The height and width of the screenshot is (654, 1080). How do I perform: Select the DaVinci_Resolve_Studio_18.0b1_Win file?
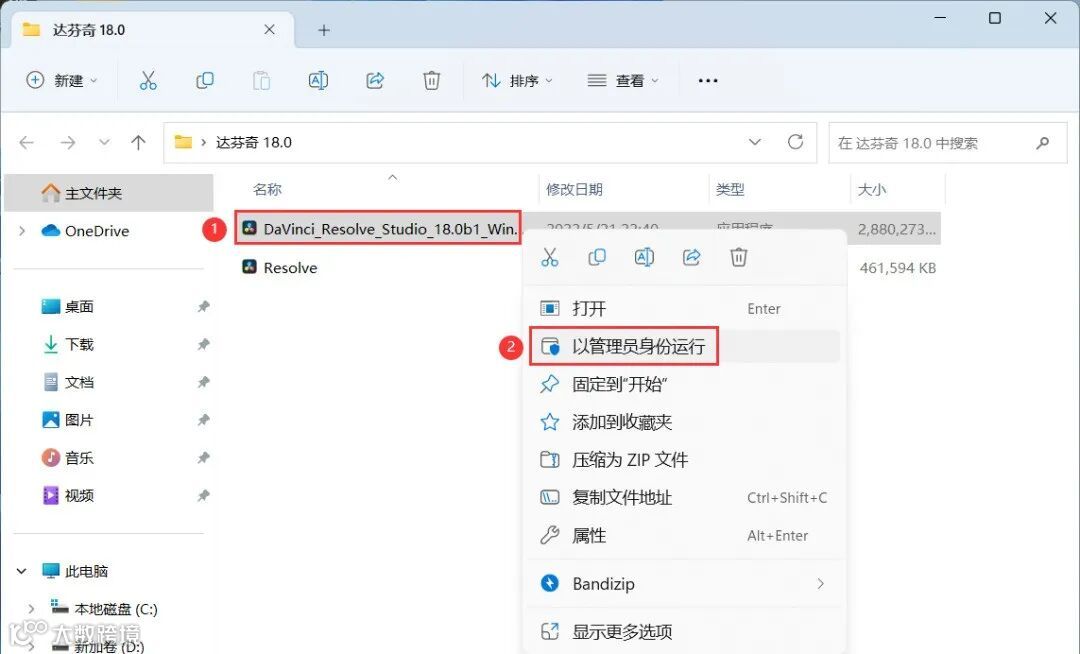[378, 229]
